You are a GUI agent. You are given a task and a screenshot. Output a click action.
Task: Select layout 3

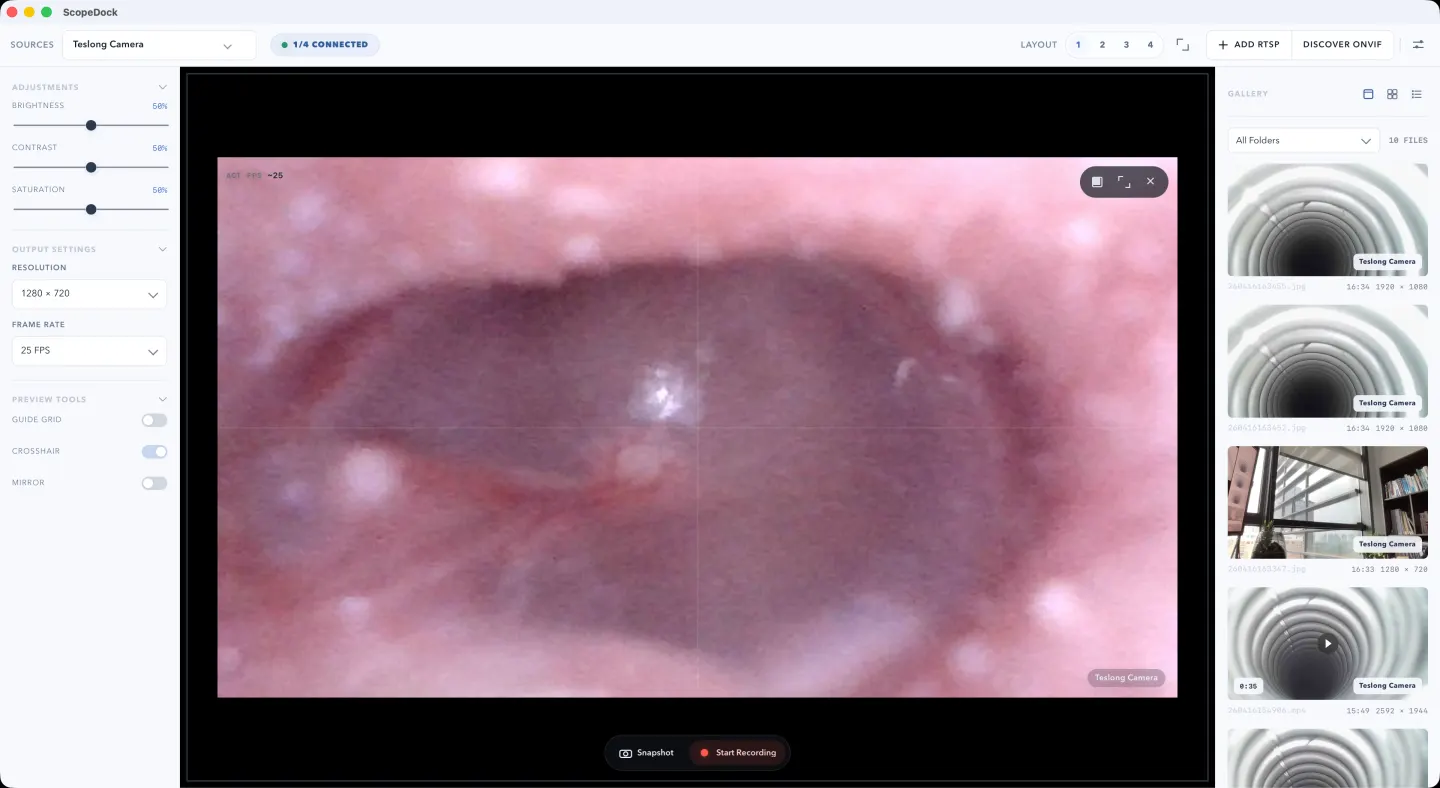1126,45
